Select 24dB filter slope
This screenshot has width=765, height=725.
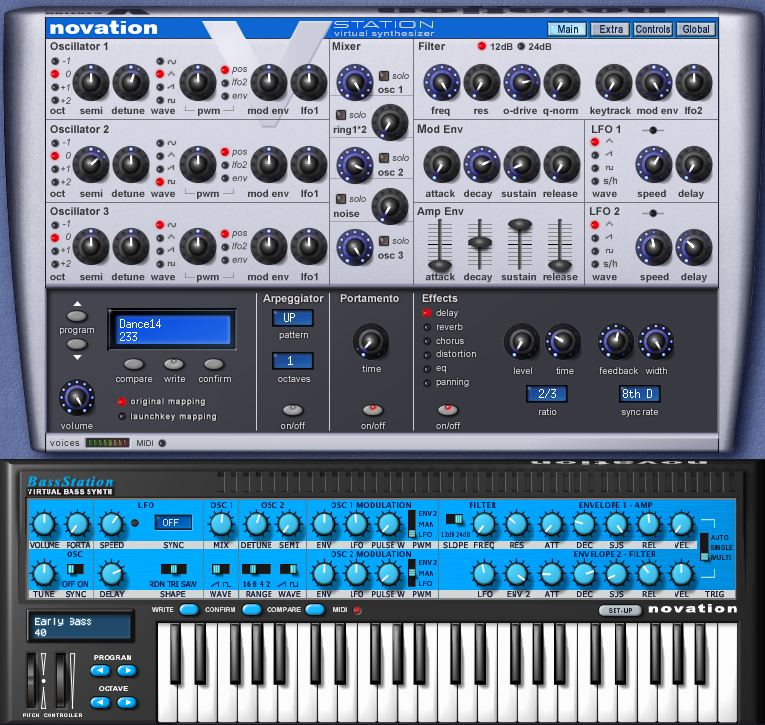point(521,46)
